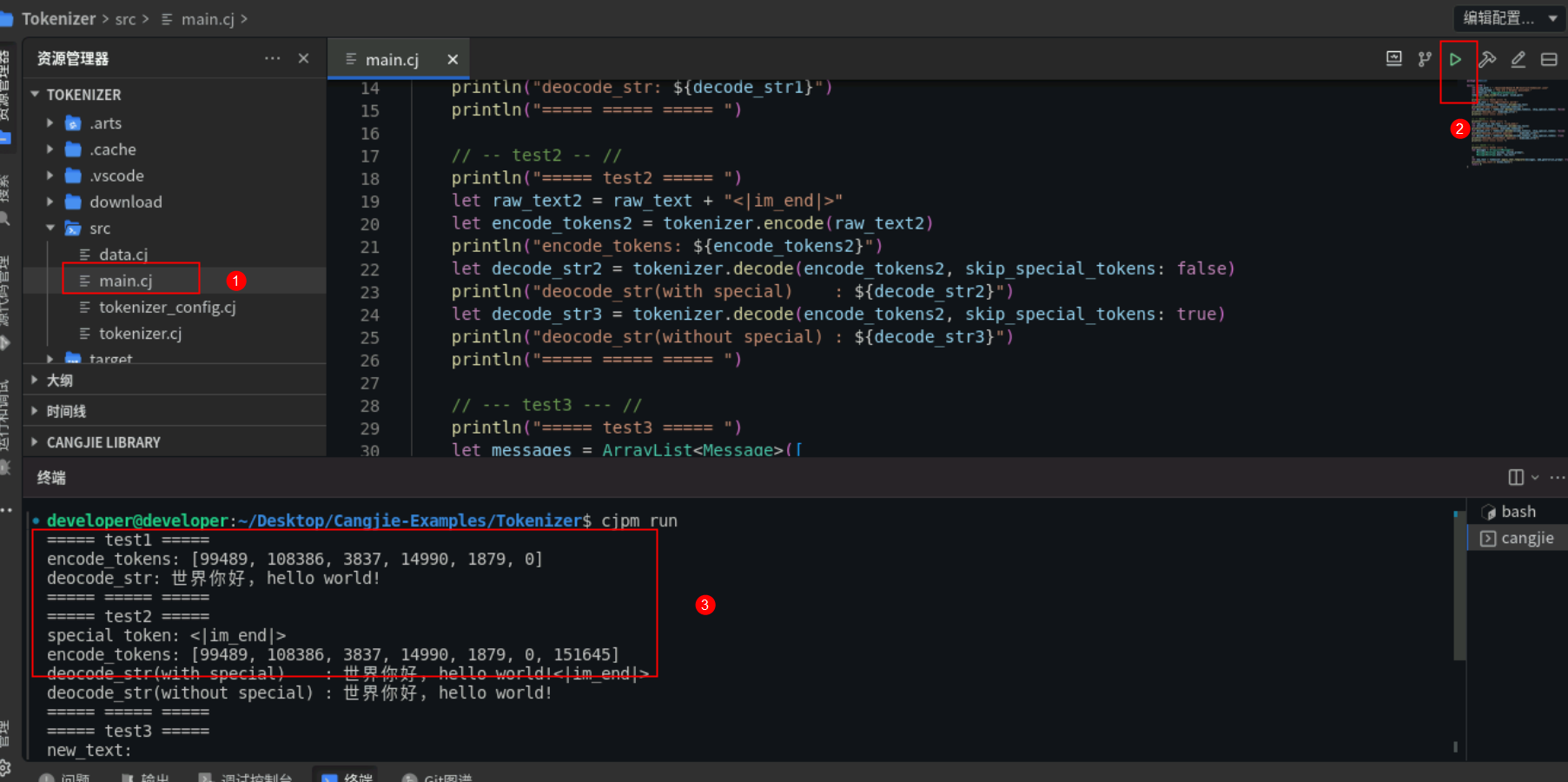The image size is (1568, 782).
Task: Open tokenizer_config.cj file
Action: [167, 307]
